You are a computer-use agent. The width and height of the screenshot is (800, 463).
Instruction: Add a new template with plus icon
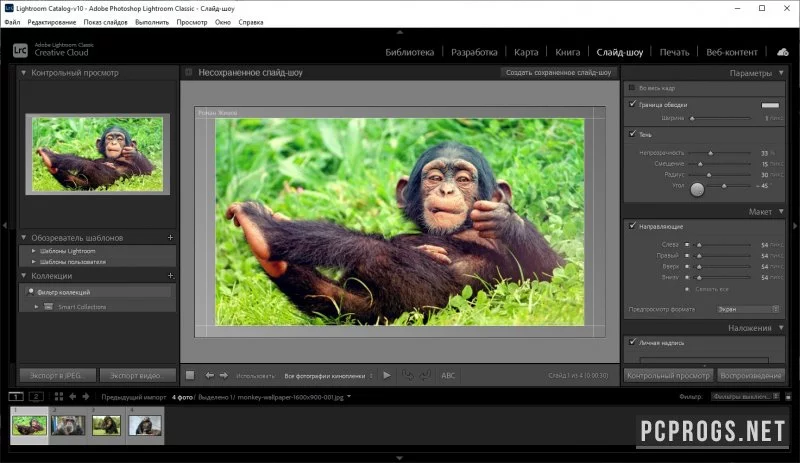170,237
